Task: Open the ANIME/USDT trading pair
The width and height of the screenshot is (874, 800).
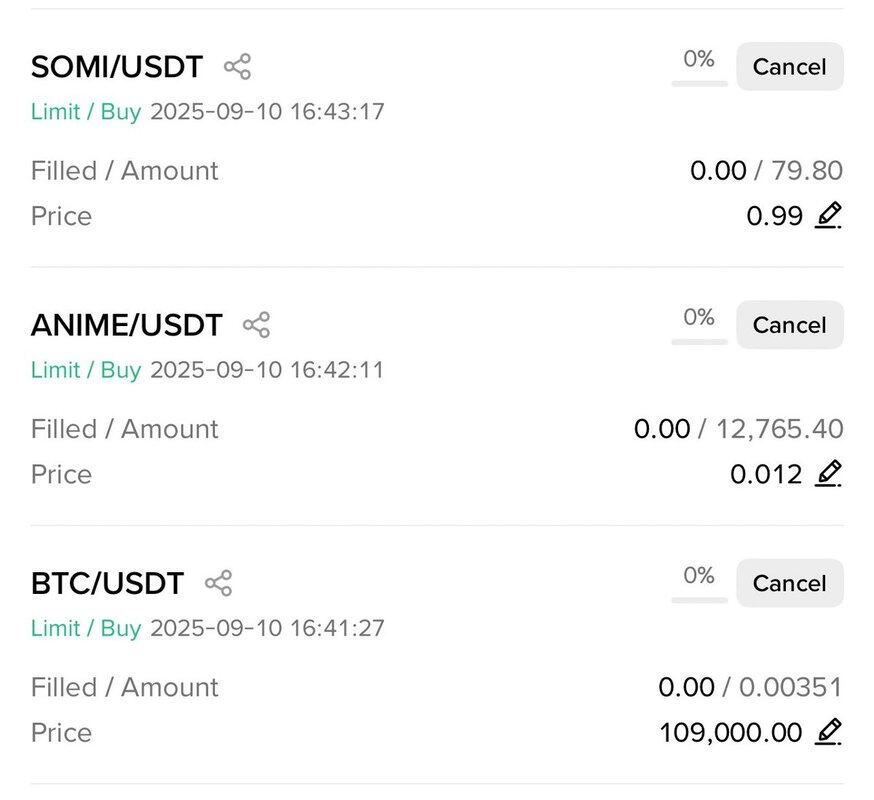Action: click(x=127, y=325)
